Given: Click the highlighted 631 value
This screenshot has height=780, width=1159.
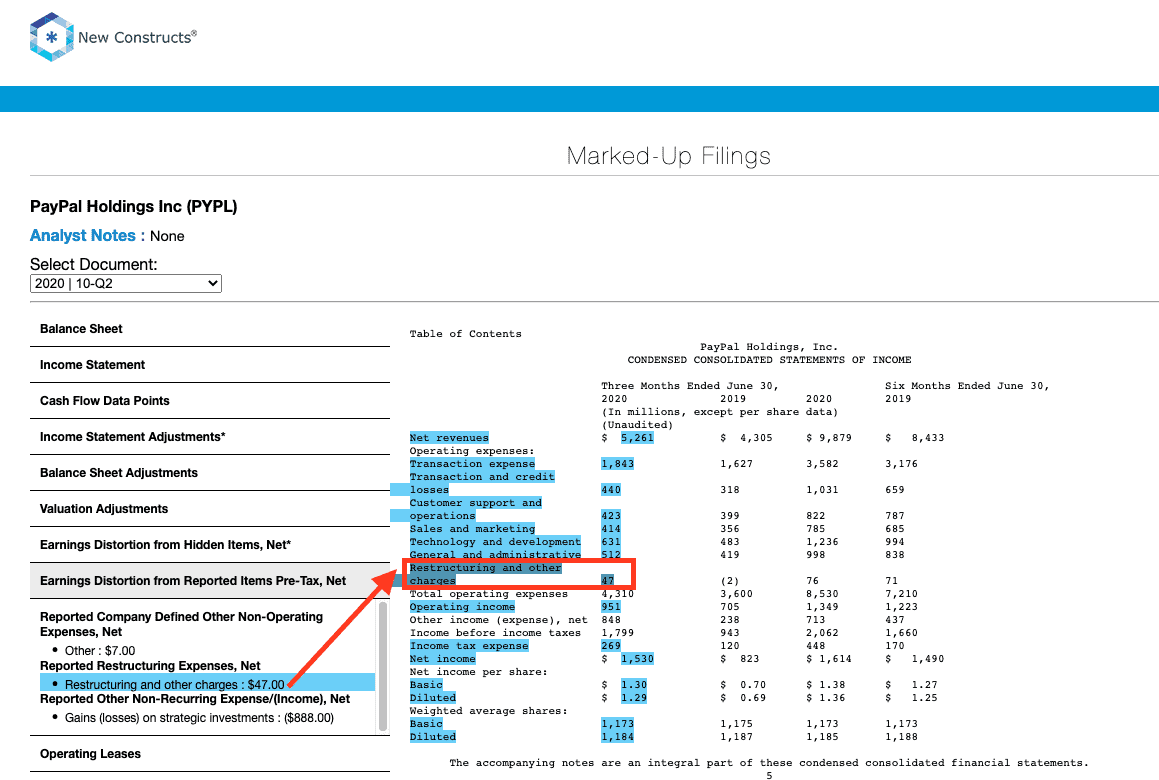Looking at the screenshot, I should [x=611, y=542].
